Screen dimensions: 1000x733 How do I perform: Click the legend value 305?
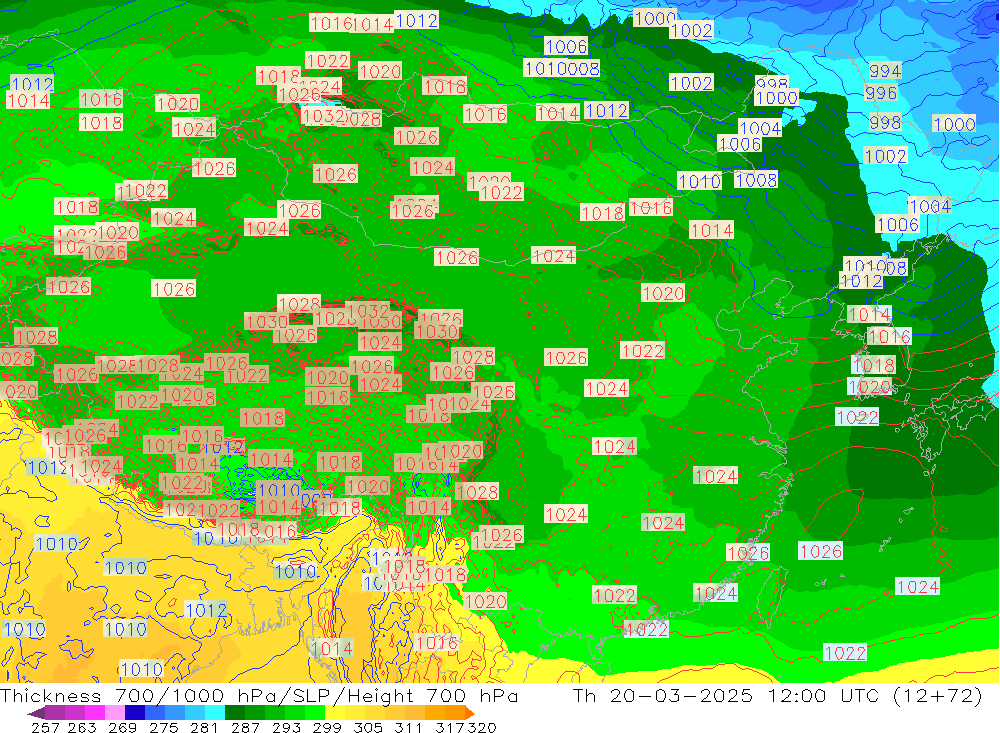click(x=368, y=727)
